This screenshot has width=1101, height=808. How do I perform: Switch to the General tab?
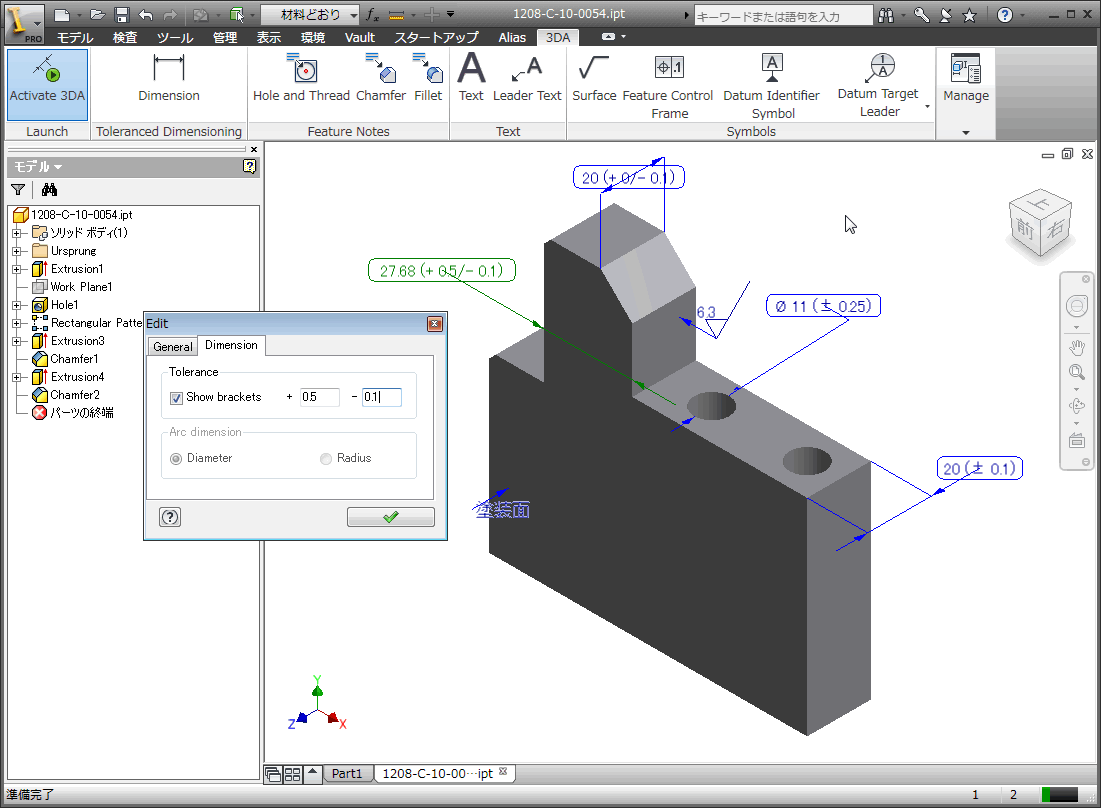pyautogui.click(x=172, y=346)
